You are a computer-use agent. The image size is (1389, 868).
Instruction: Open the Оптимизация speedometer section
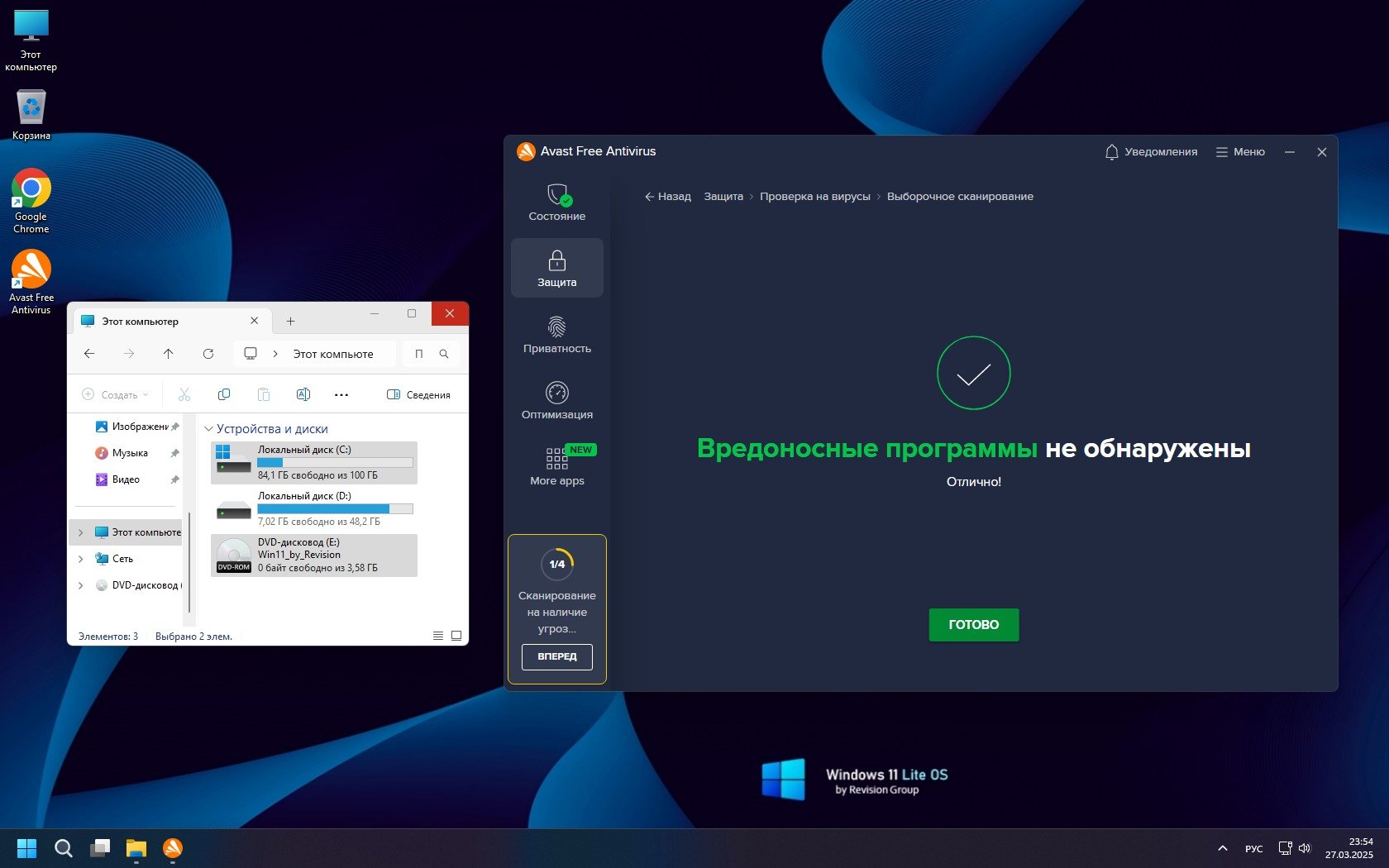(557, 401)
